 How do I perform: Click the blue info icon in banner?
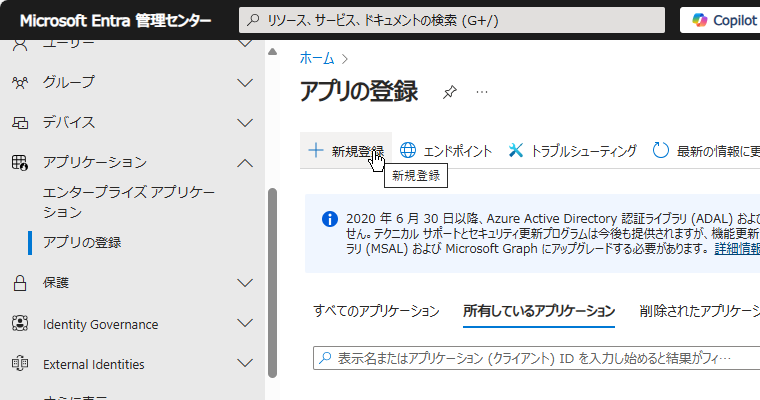pyautogui.click(x=330, y=219)
